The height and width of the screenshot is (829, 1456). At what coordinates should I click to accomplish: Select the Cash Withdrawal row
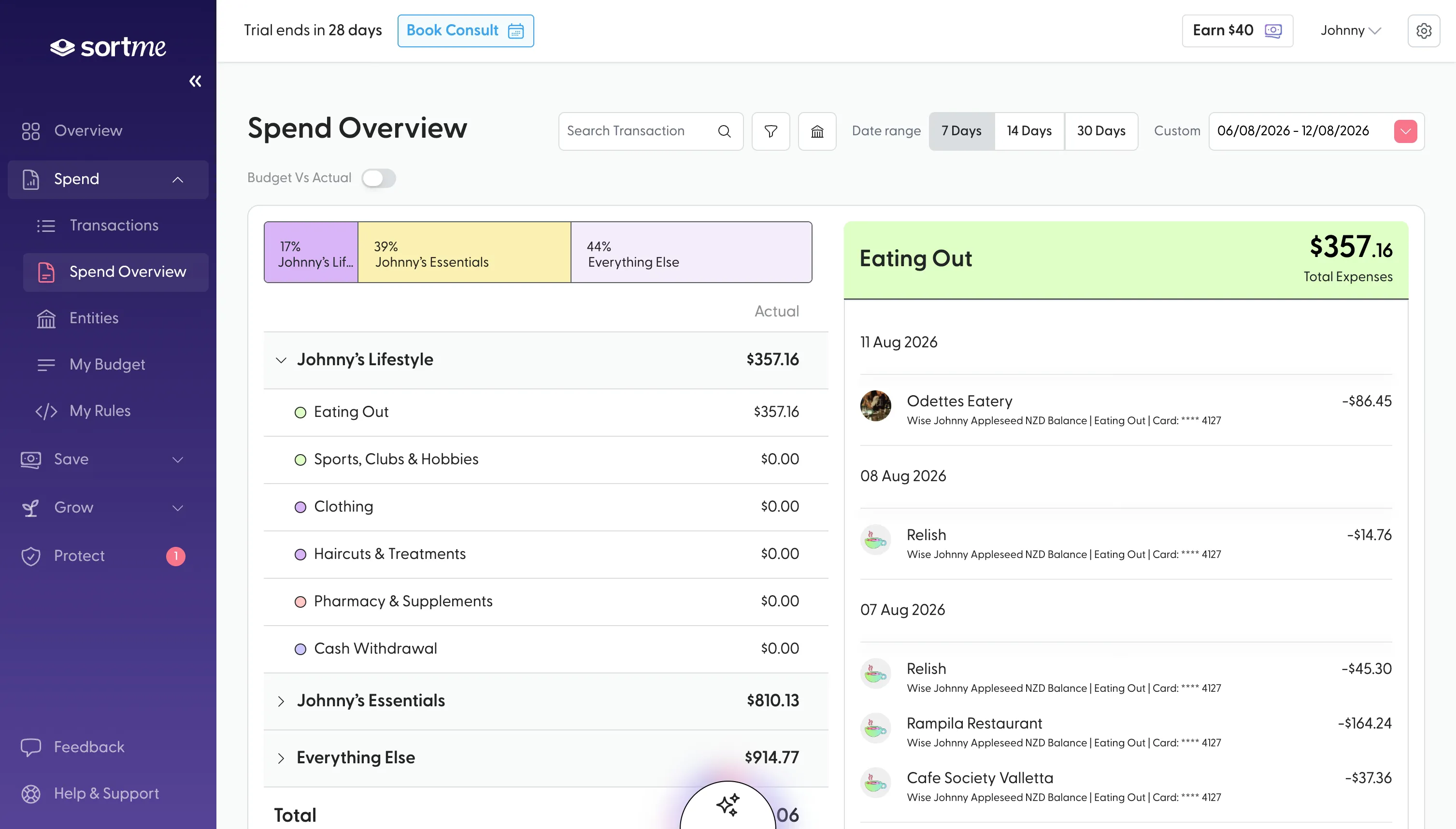click(546, 648)
